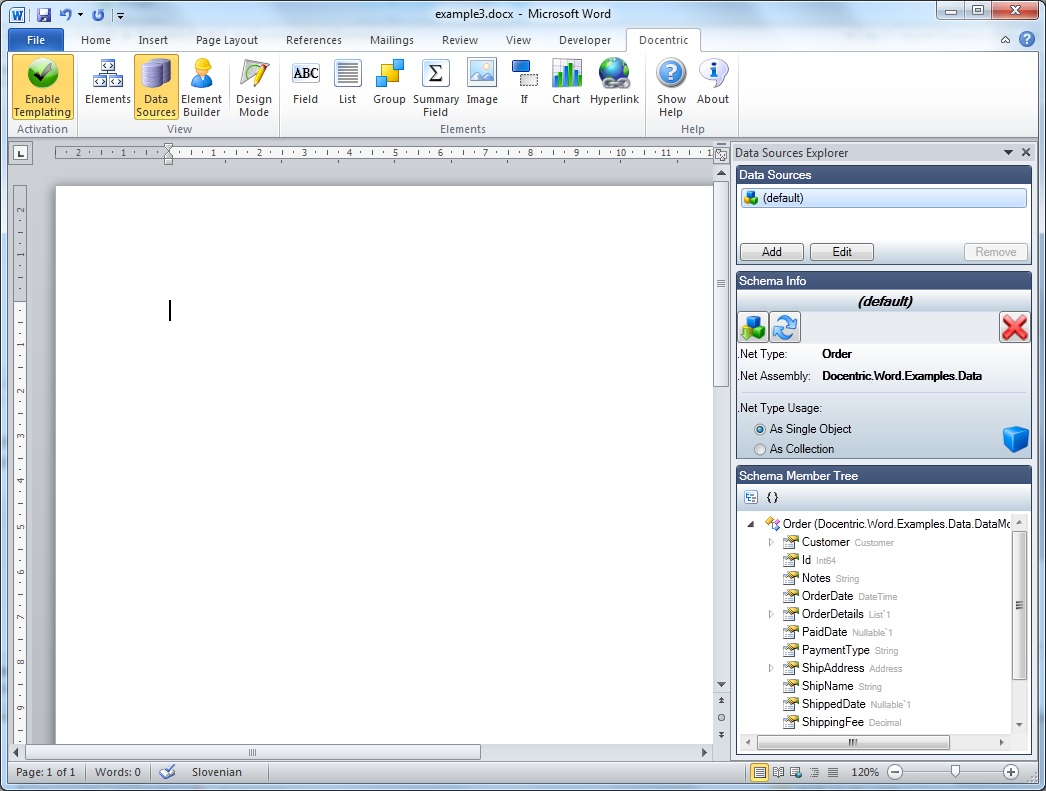Minimize the ribbon with the caret icon
The height and width of the screenshot is (791, 1046).
[1005, 40]
